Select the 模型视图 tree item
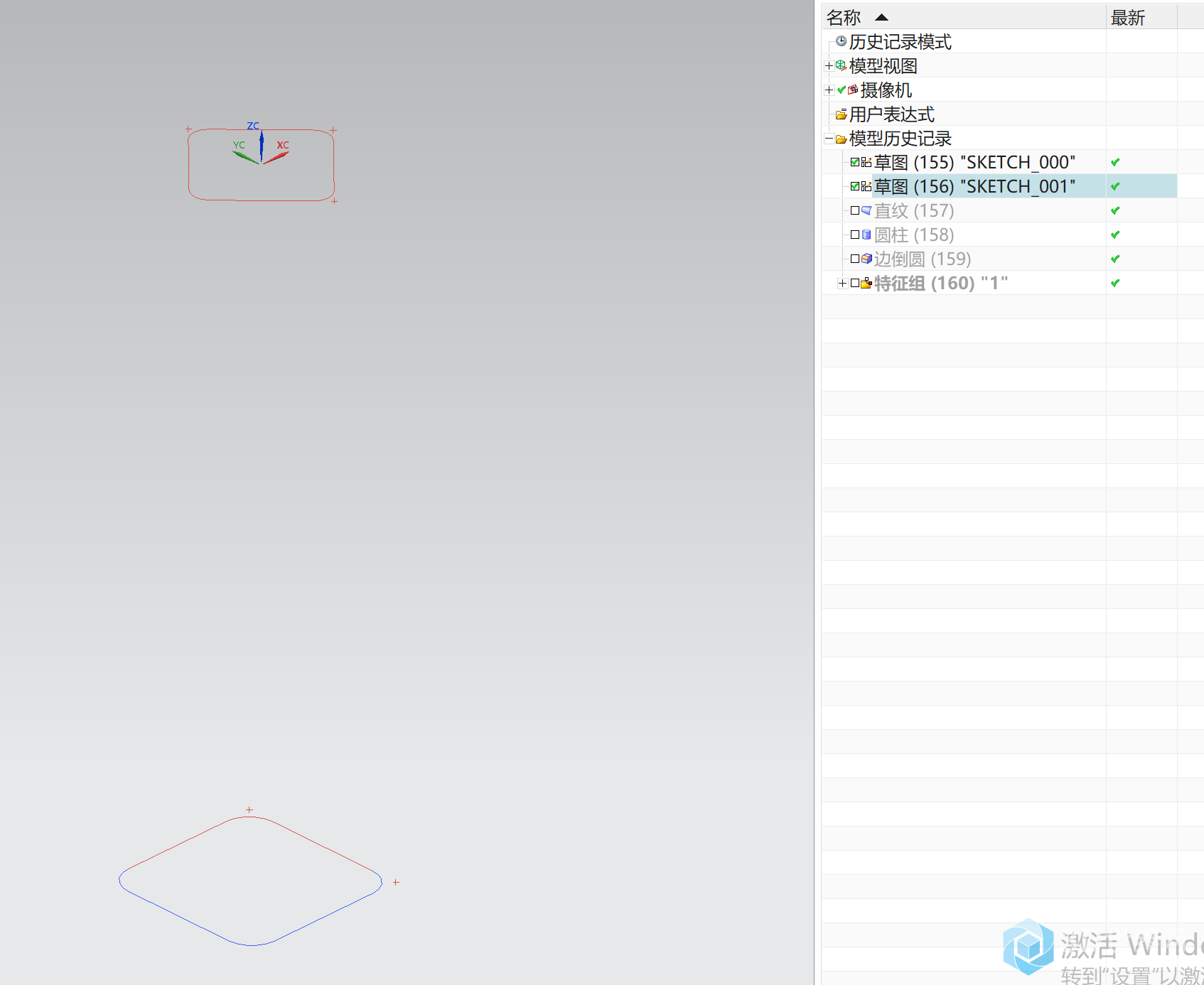1204x985 pixels. point(883,66)
